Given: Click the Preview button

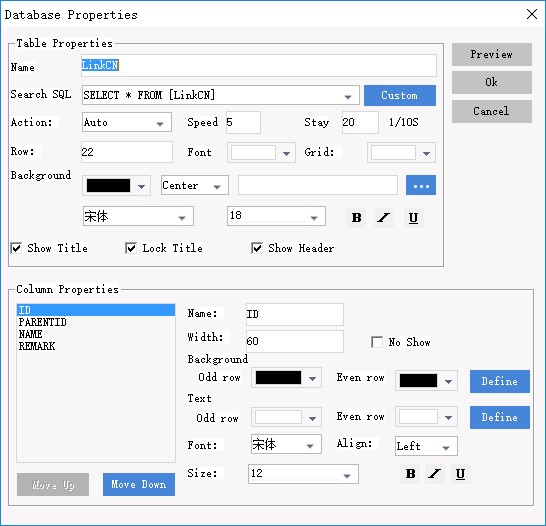Looking at the screenshot, I should [x=492, y=54].
